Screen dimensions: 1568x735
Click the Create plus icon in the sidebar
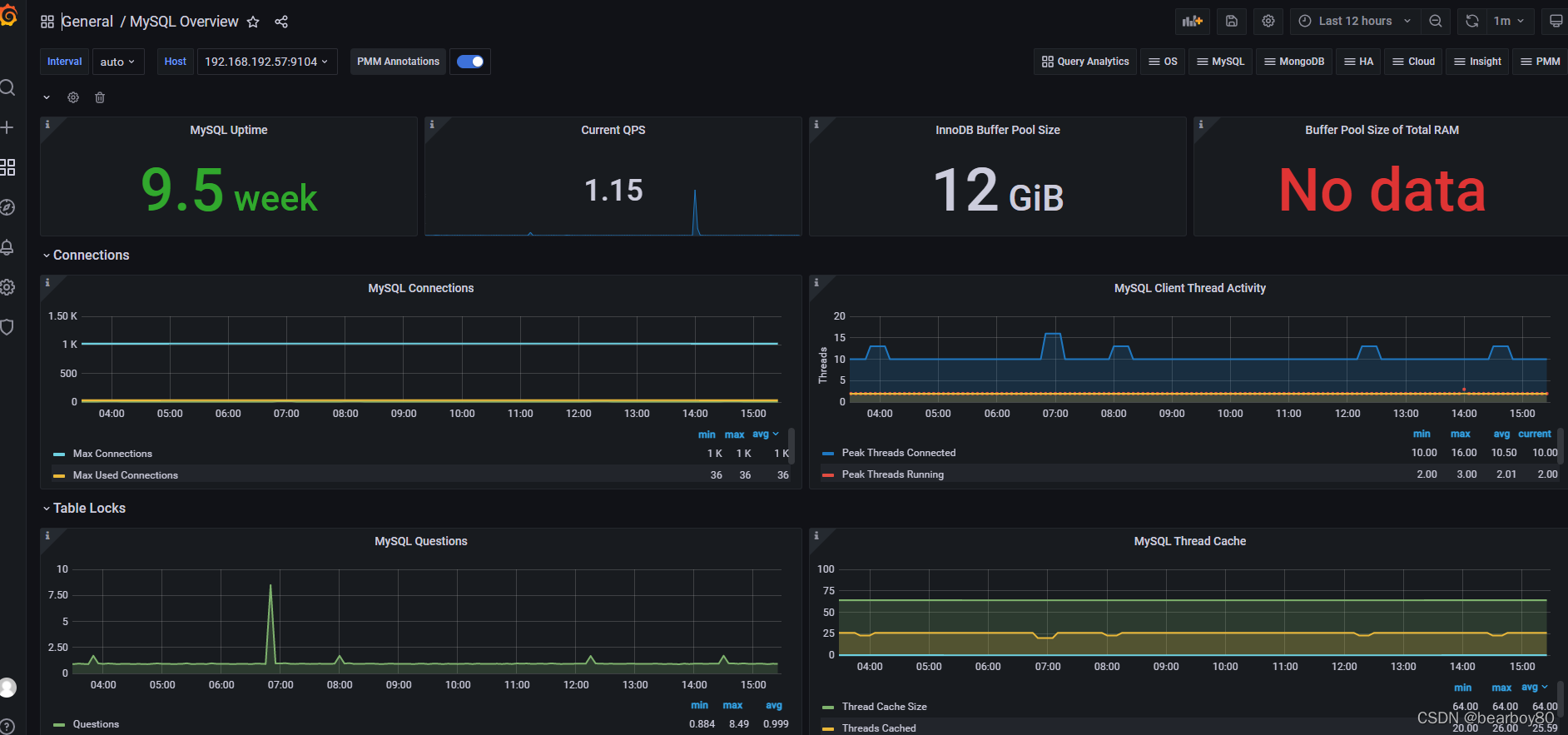point(7,127)
